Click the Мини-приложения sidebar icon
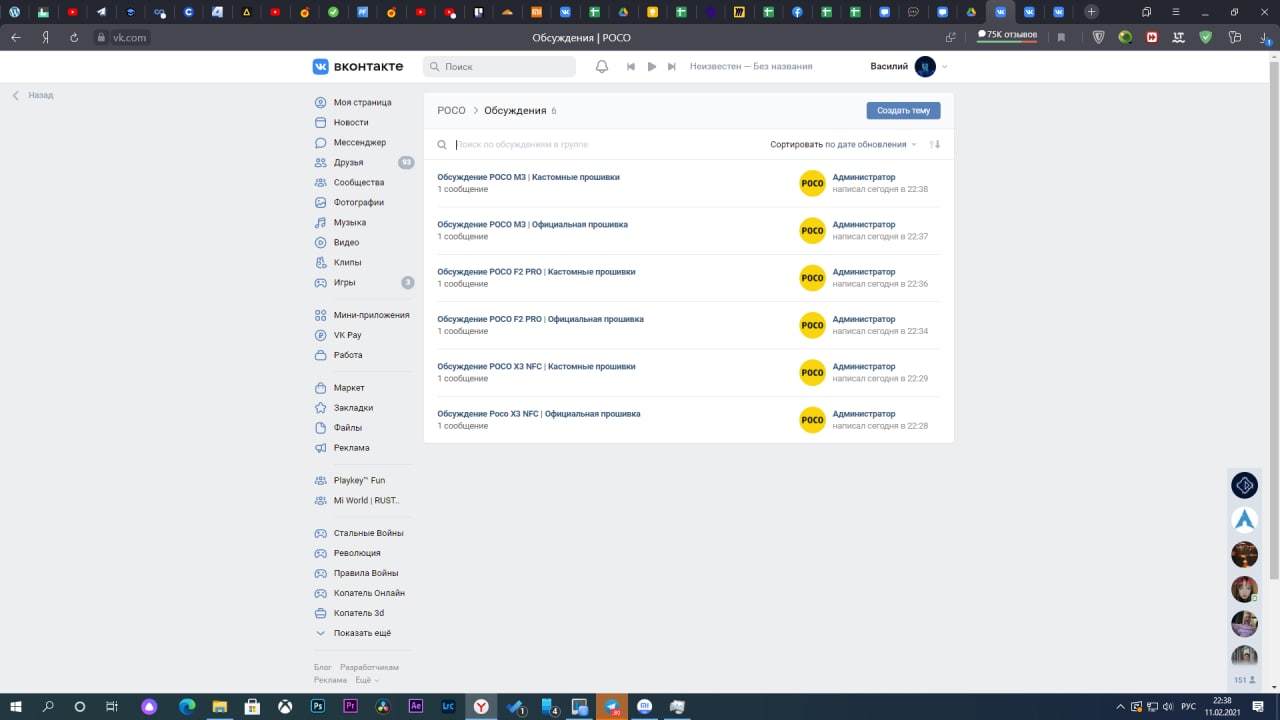 [321, 315]
